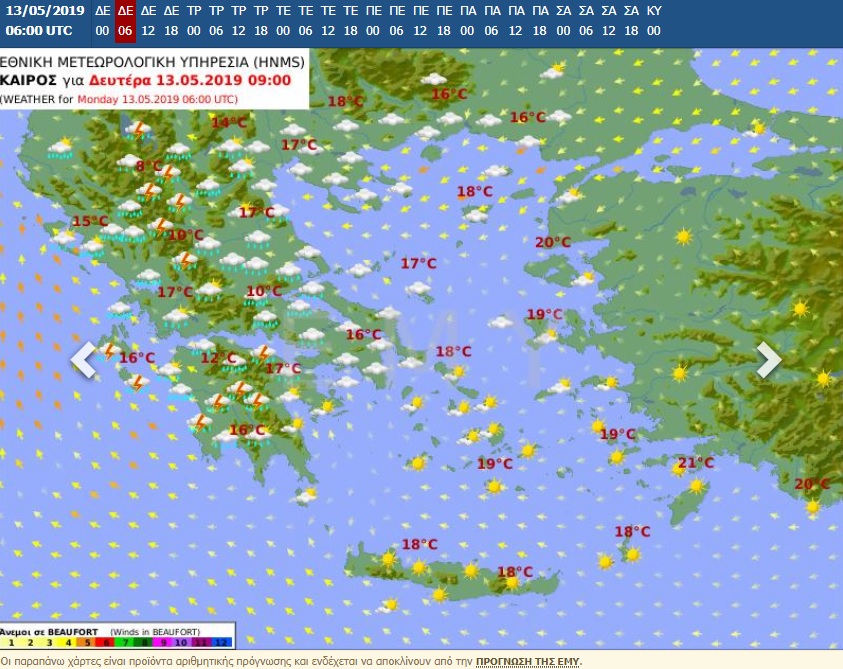
Task: Click purple Beaufort legend swatch 10
Action: click(181, 643)
